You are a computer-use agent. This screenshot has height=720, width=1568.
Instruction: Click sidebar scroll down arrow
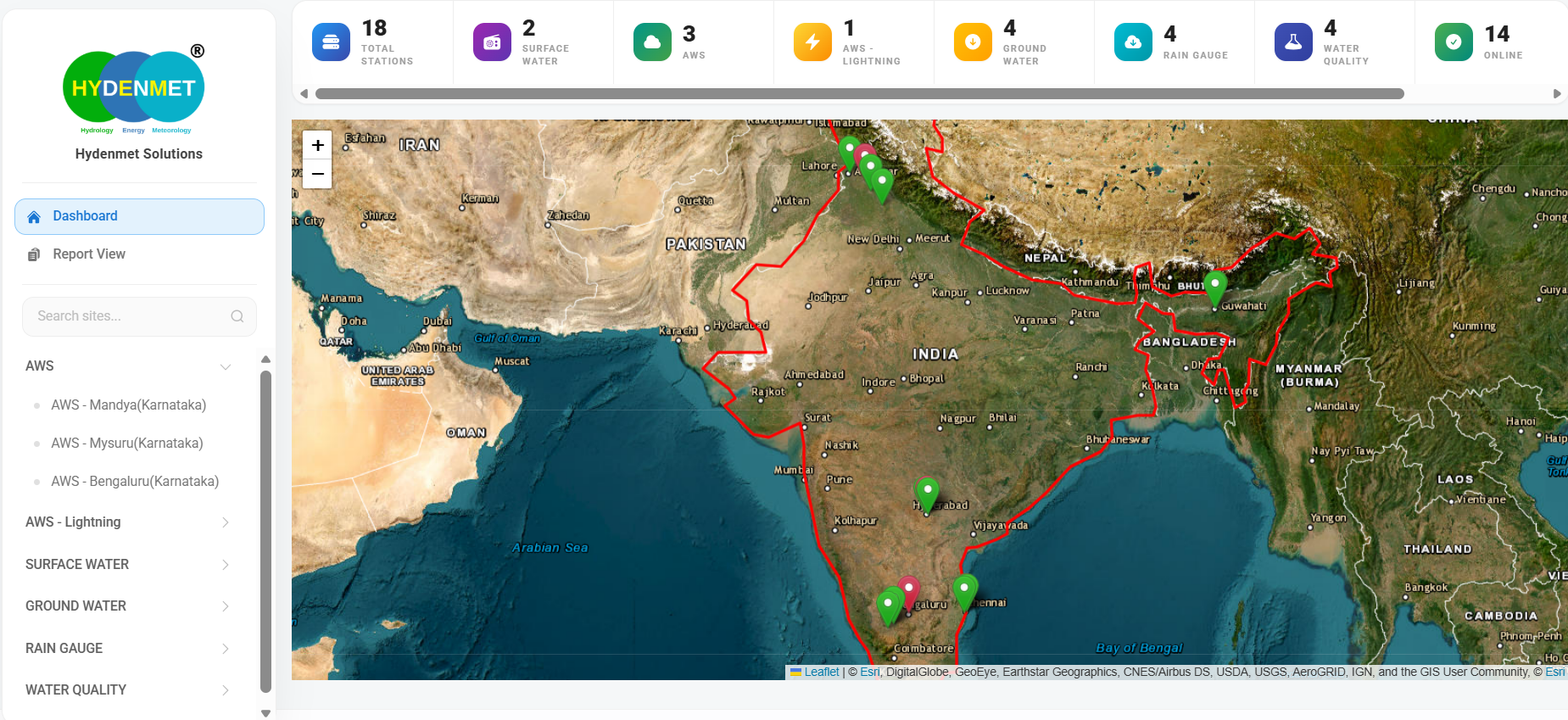point(265,713)
